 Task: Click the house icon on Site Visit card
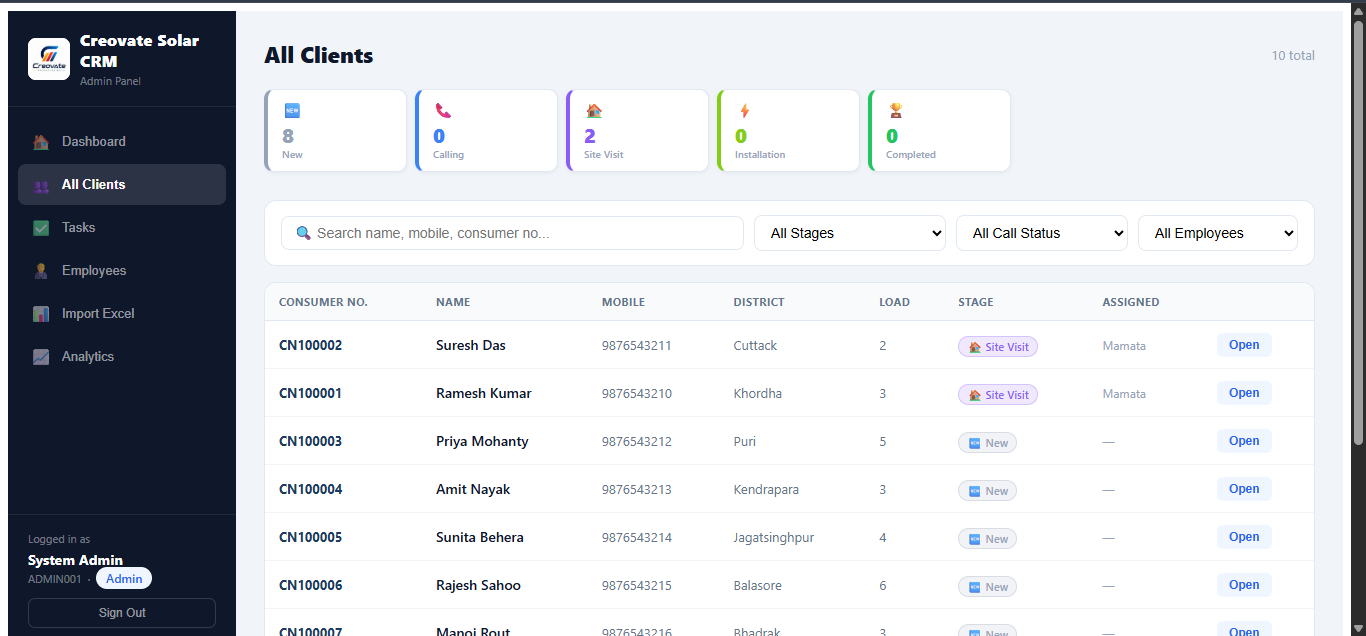(x=594, y=110)
